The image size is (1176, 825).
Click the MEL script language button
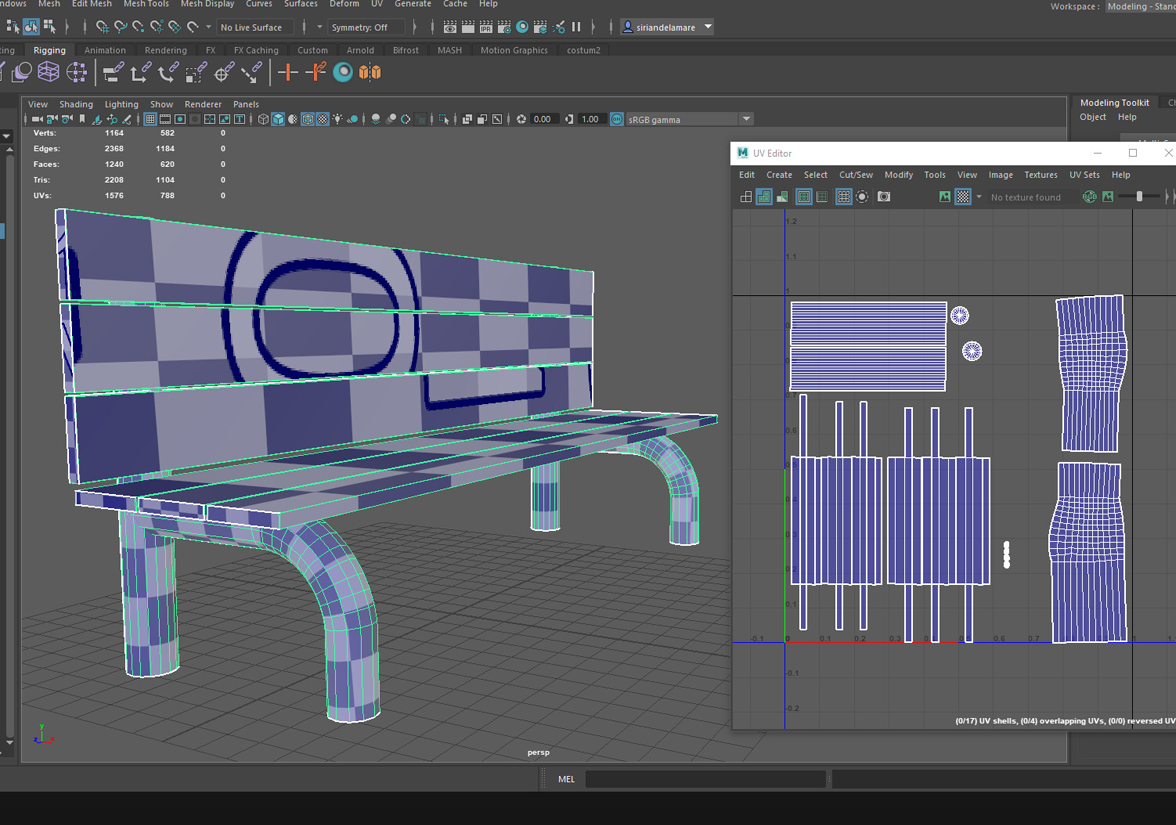click(x=566, y=779)
